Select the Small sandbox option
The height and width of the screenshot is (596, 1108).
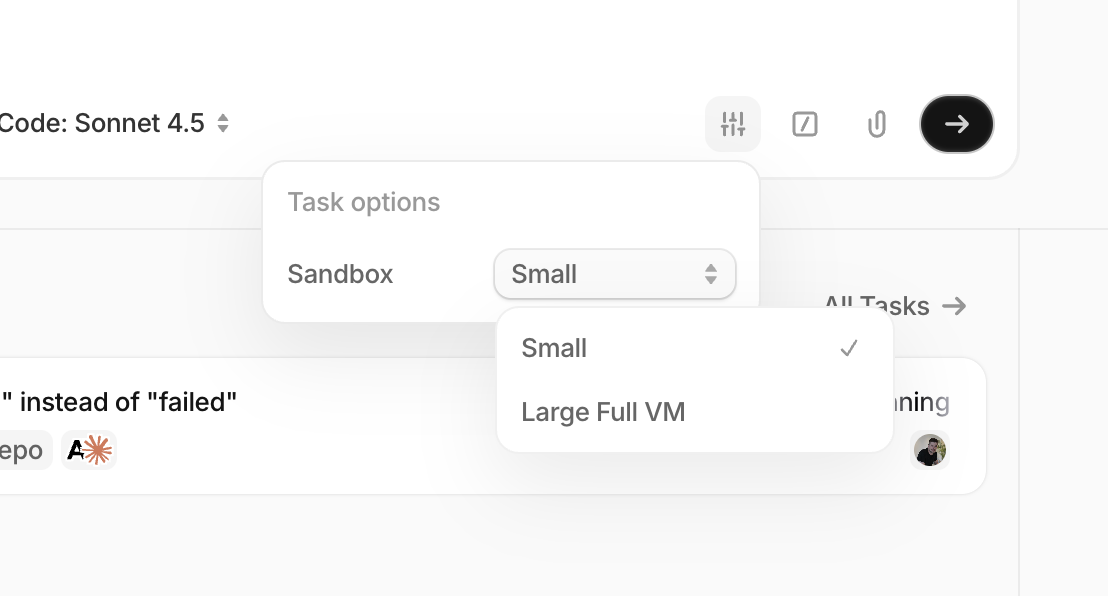pyautogui.click(x=554, y=348)
